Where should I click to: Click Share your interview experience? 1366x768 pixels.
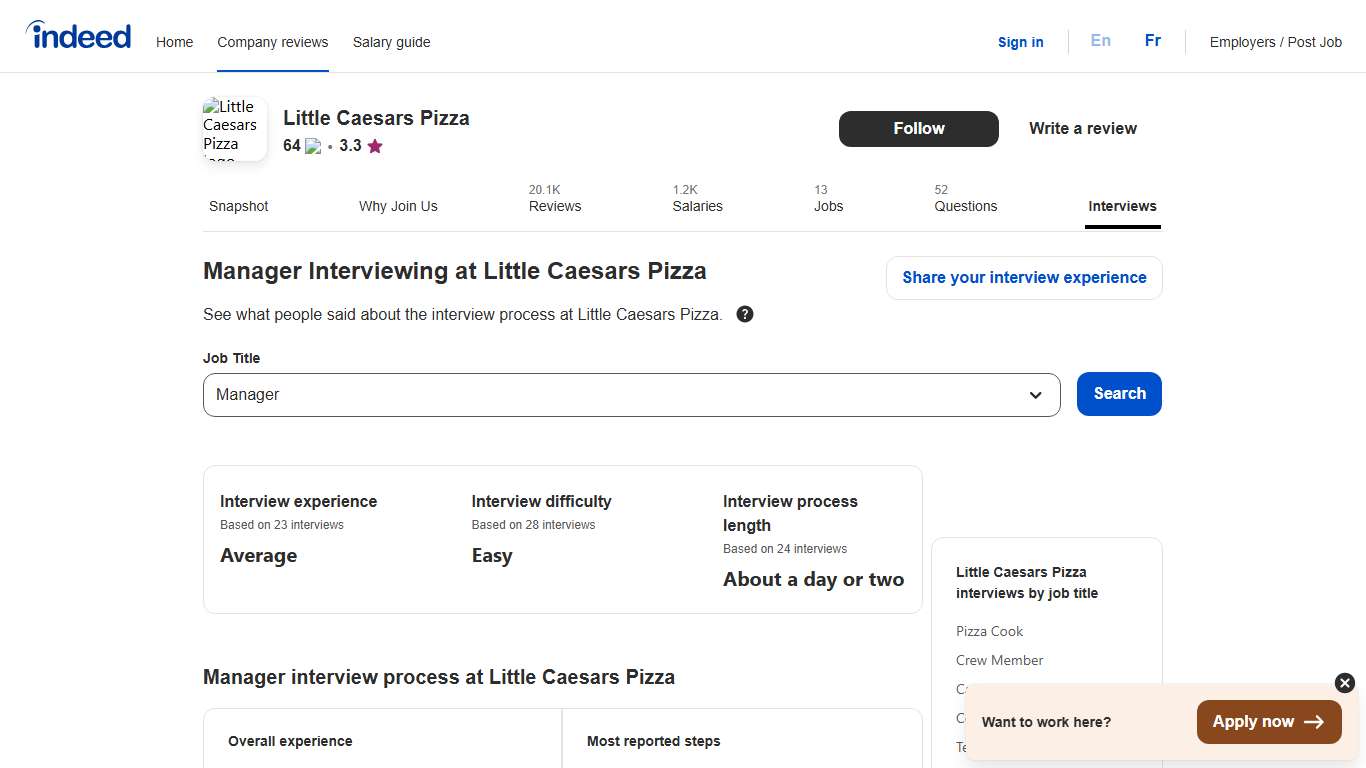click(1023, 277)
